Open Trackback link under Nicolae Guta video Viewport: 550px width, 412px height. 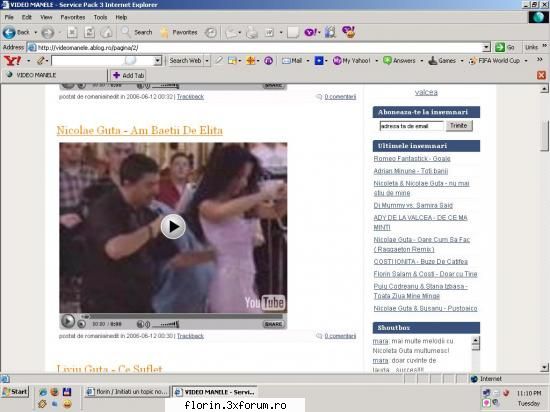(190, 336)
